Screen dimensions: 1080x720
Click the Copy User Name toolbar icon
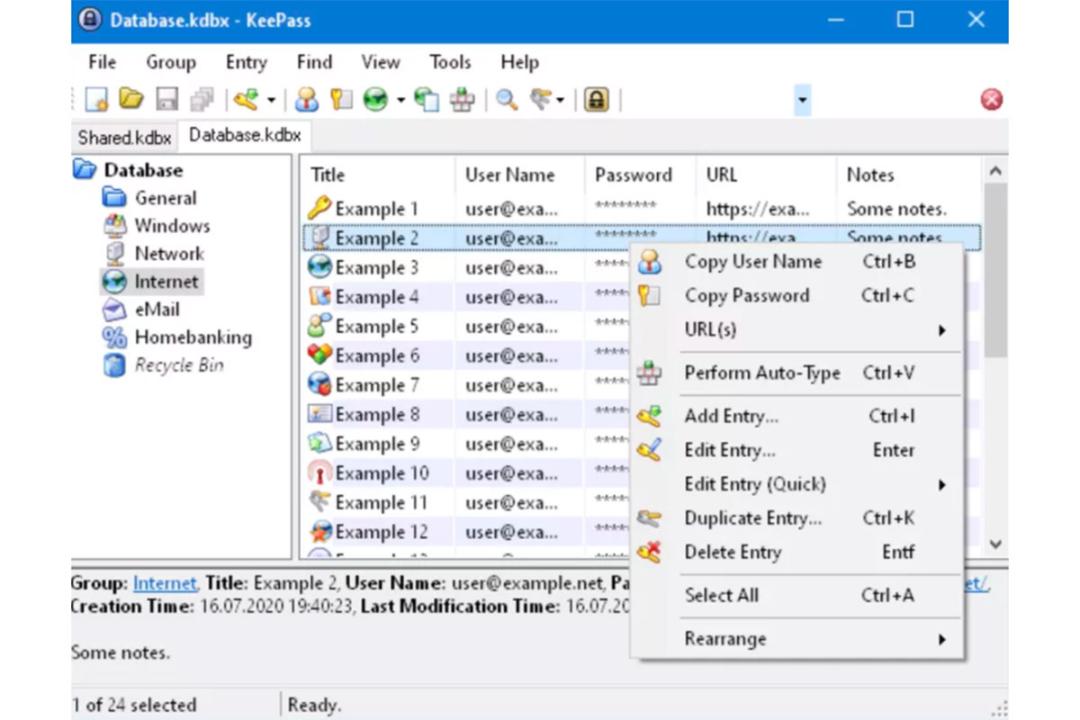[307, 100]
